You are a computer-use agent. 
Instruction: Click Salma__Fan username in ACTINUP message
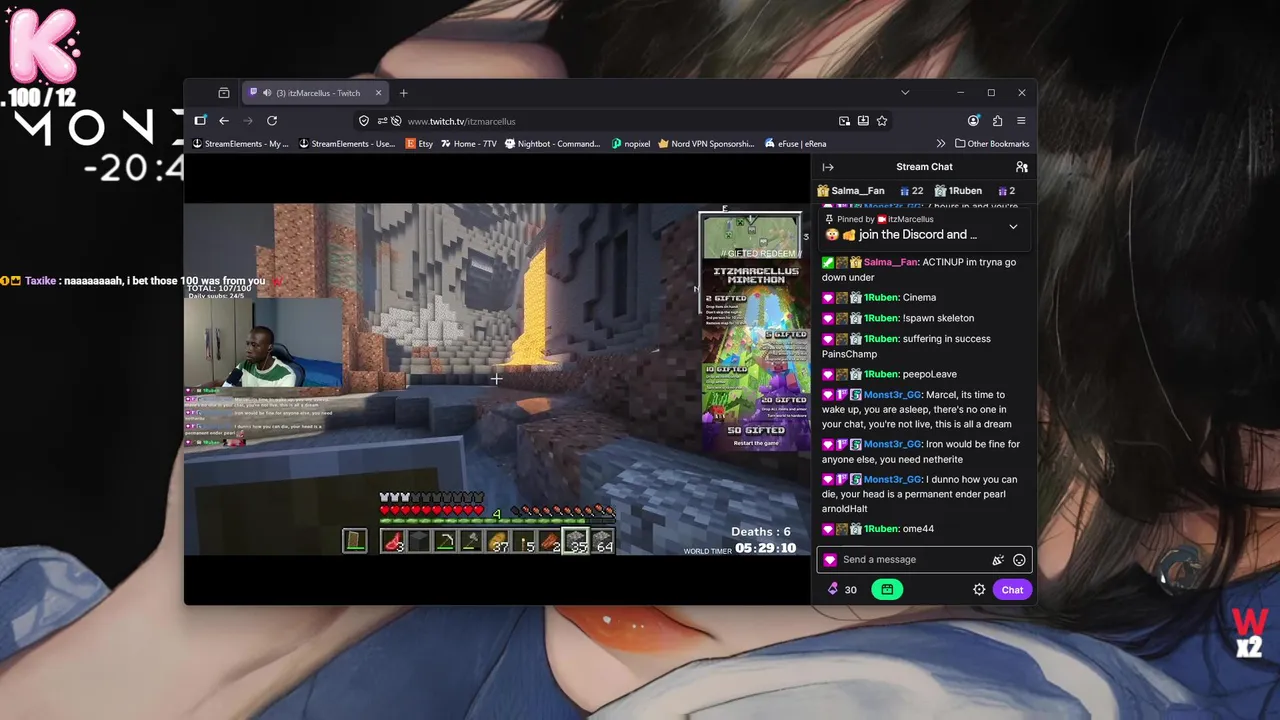(890, 262)
